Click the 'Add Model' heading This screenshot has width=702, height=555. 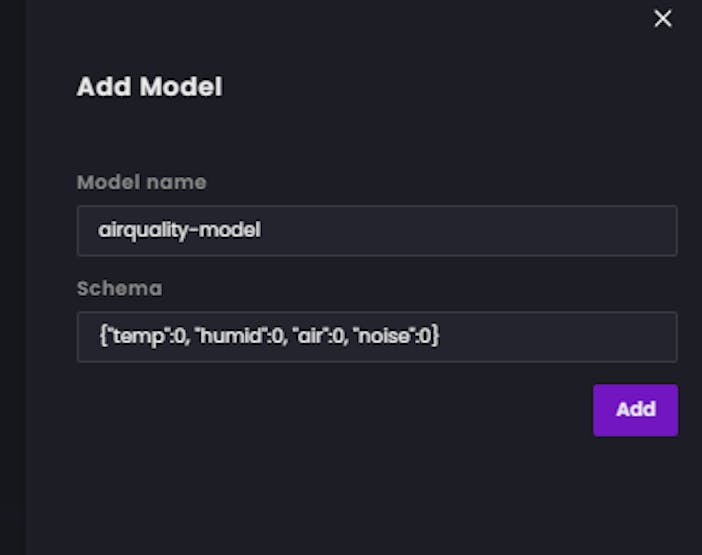(x=149, y=87)
